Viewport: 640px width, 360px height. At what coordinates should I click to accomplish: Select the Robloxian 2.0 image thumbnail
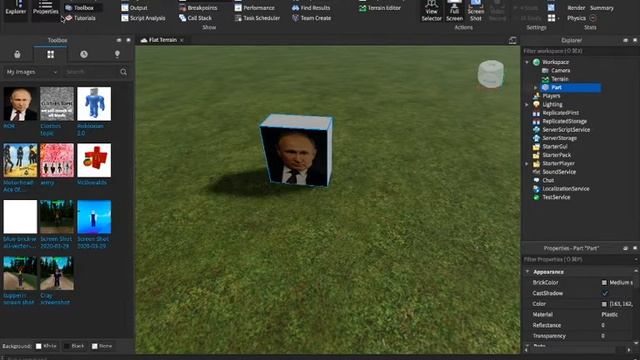tap(94, 104)
